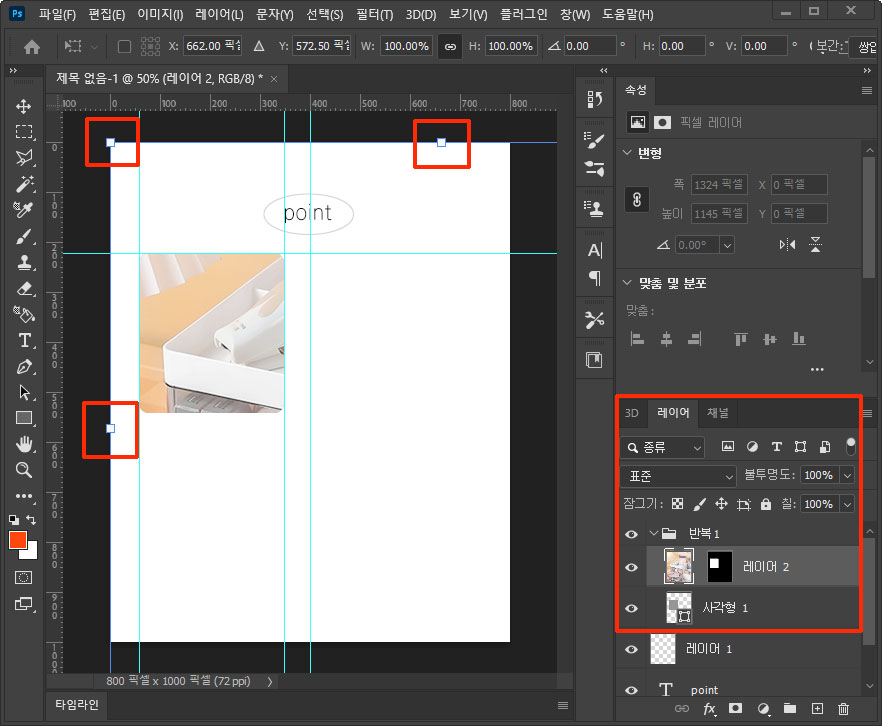Toggle the reference point checkbox
This screenshot has height=726, width=882.
124,46
